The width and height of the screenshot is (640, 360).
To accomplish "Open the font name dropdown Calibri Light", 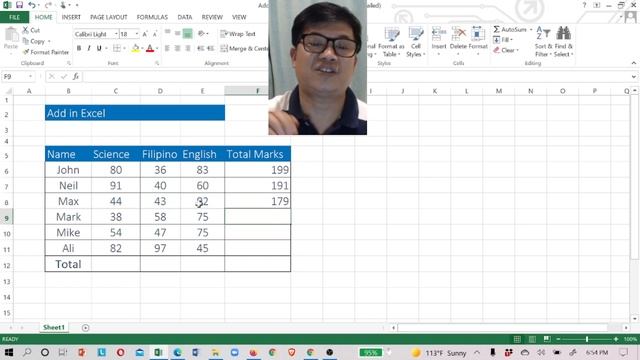I will tap(116, 34).
